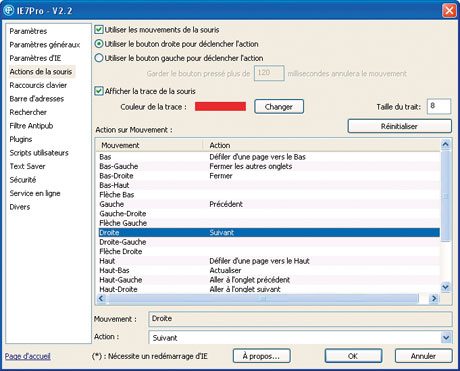Select Actions de la souris in sidebar
The width and height of the screenshot is (460, 371).
(41, 72)
